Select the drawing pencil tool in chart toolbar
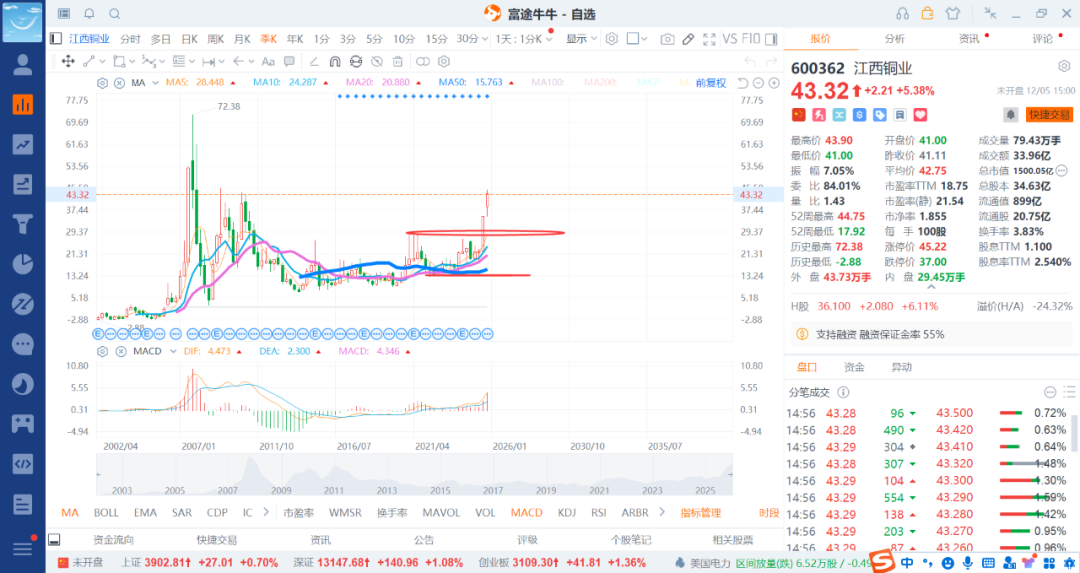1080x573 pixels. pyautogui.click(x=688, y=39)
